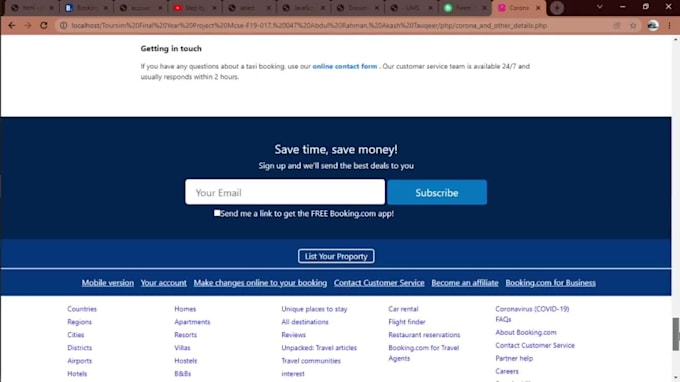Open the Reviews footer link
Viewport: 680px width, 382px height.
294,335
